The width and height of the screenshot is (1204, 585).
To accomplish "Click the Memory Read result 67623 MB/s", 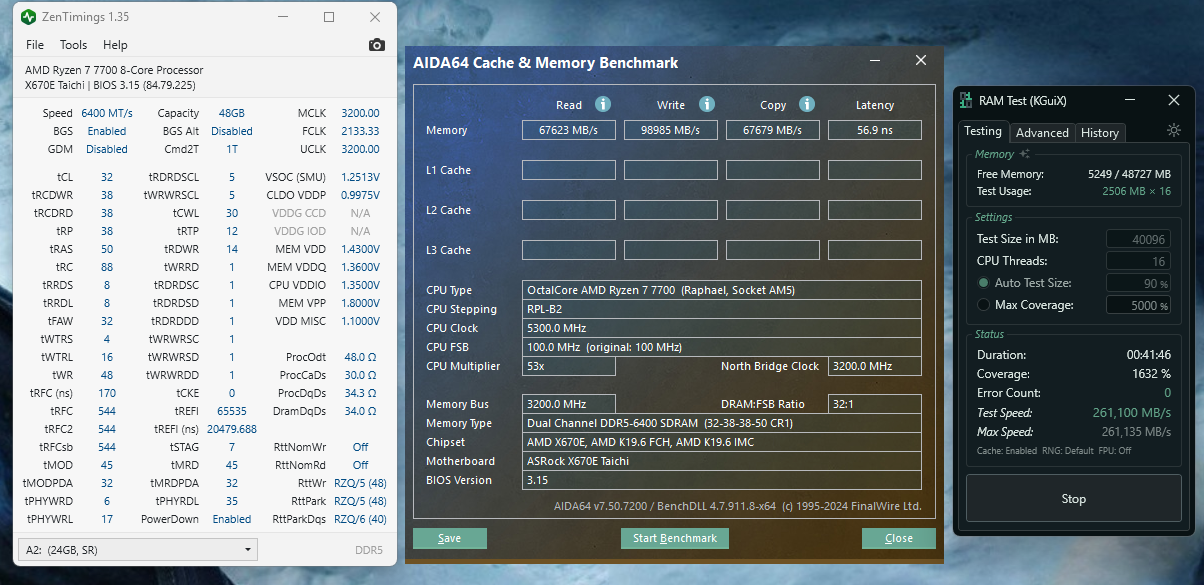I will pos(569,130).
